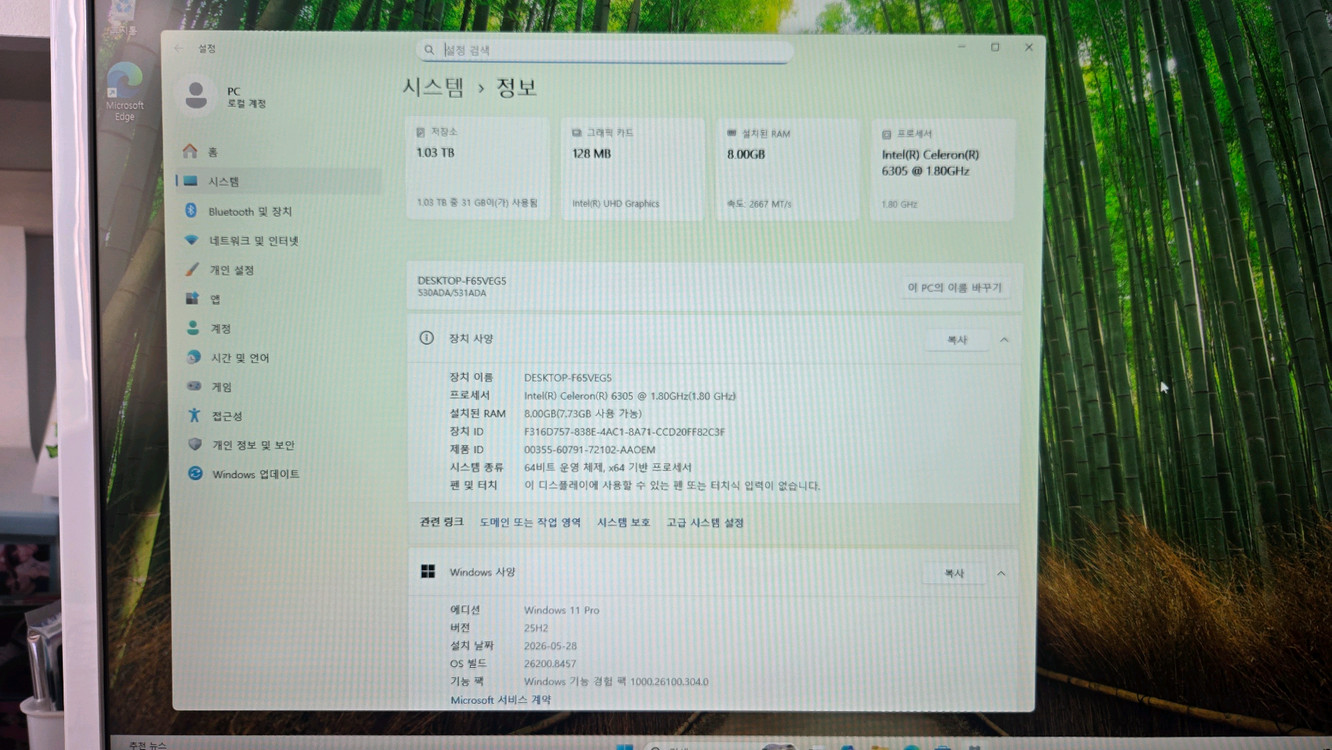This screenshot has width=1332, height=750.
Task: Click the apps grid icon in the sidebar
Action: (191, 299)
